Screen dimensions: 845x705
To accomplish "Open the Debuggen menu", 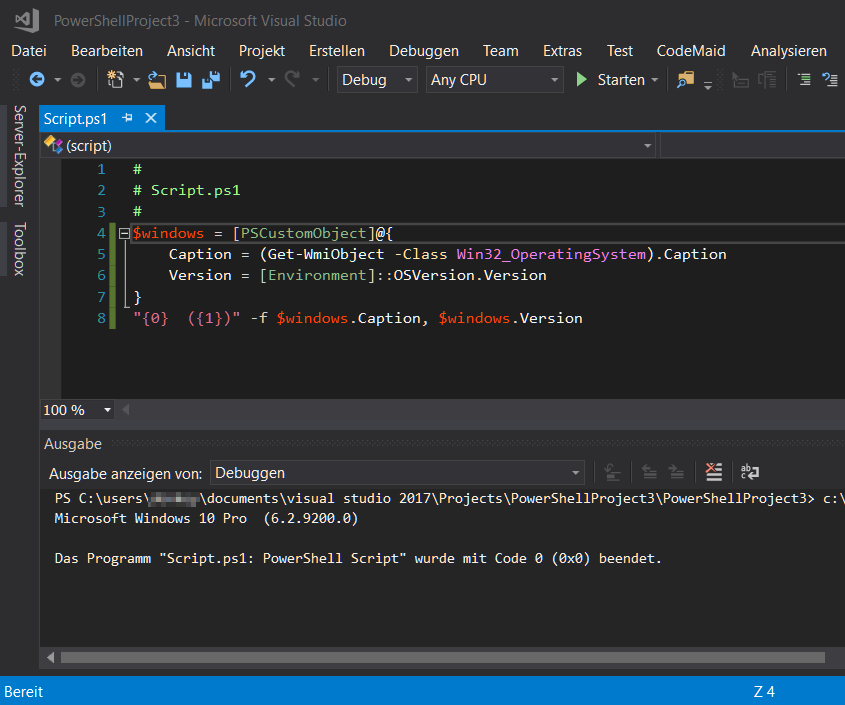I will point(423,50).
